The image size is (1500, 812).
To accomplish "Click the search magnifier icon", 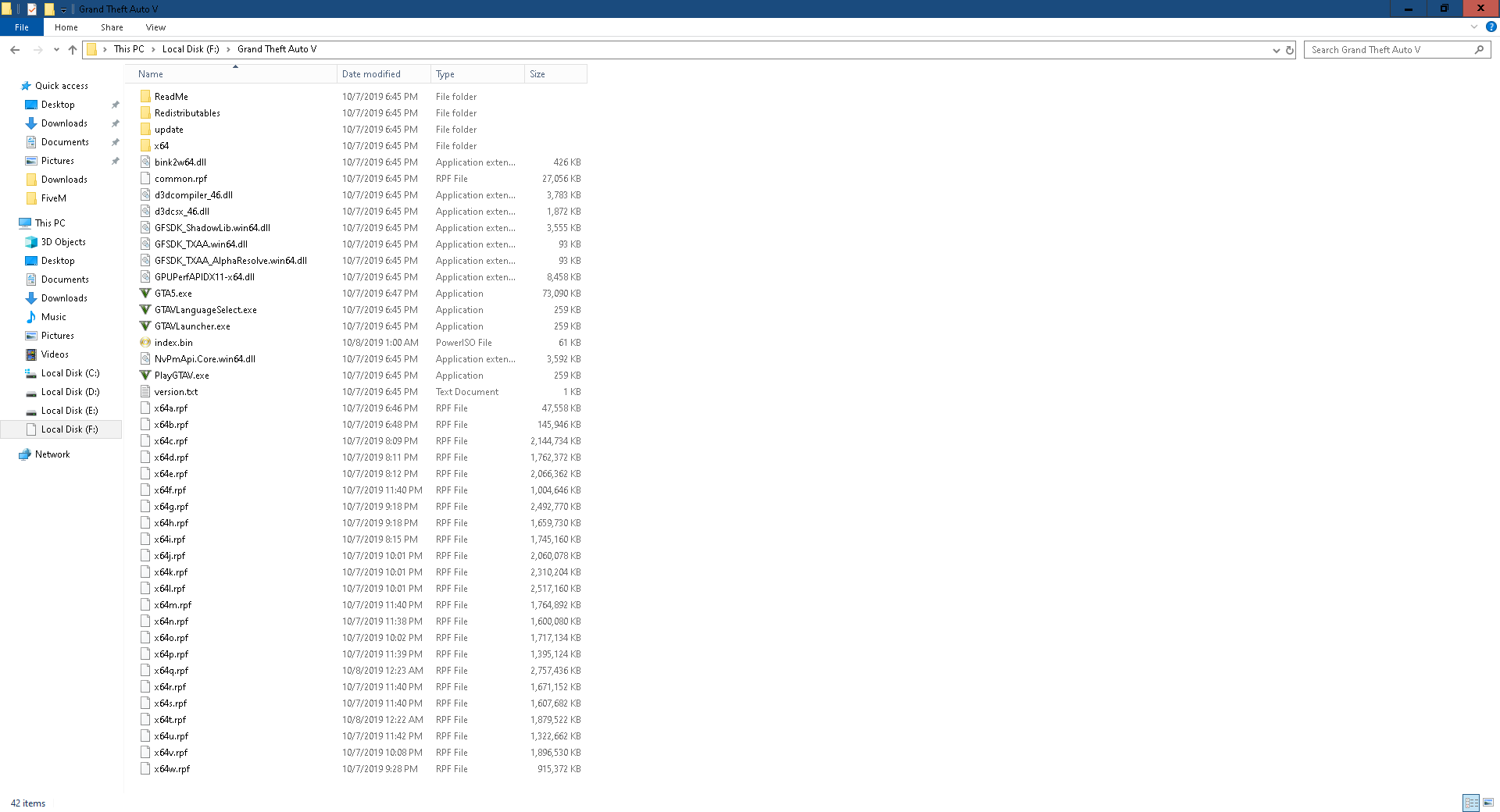I will pos(1479,50).
